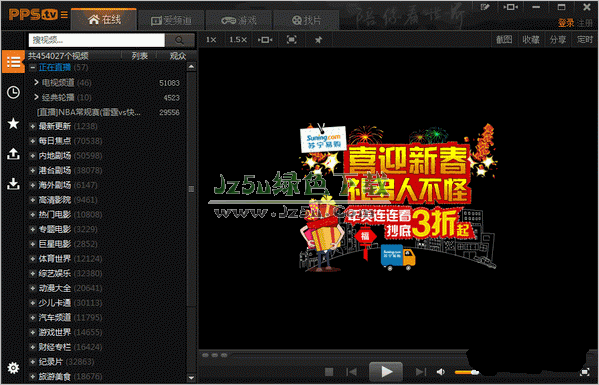Adjust the orange volume slider
599x385 pixels.
coord(466,372)
